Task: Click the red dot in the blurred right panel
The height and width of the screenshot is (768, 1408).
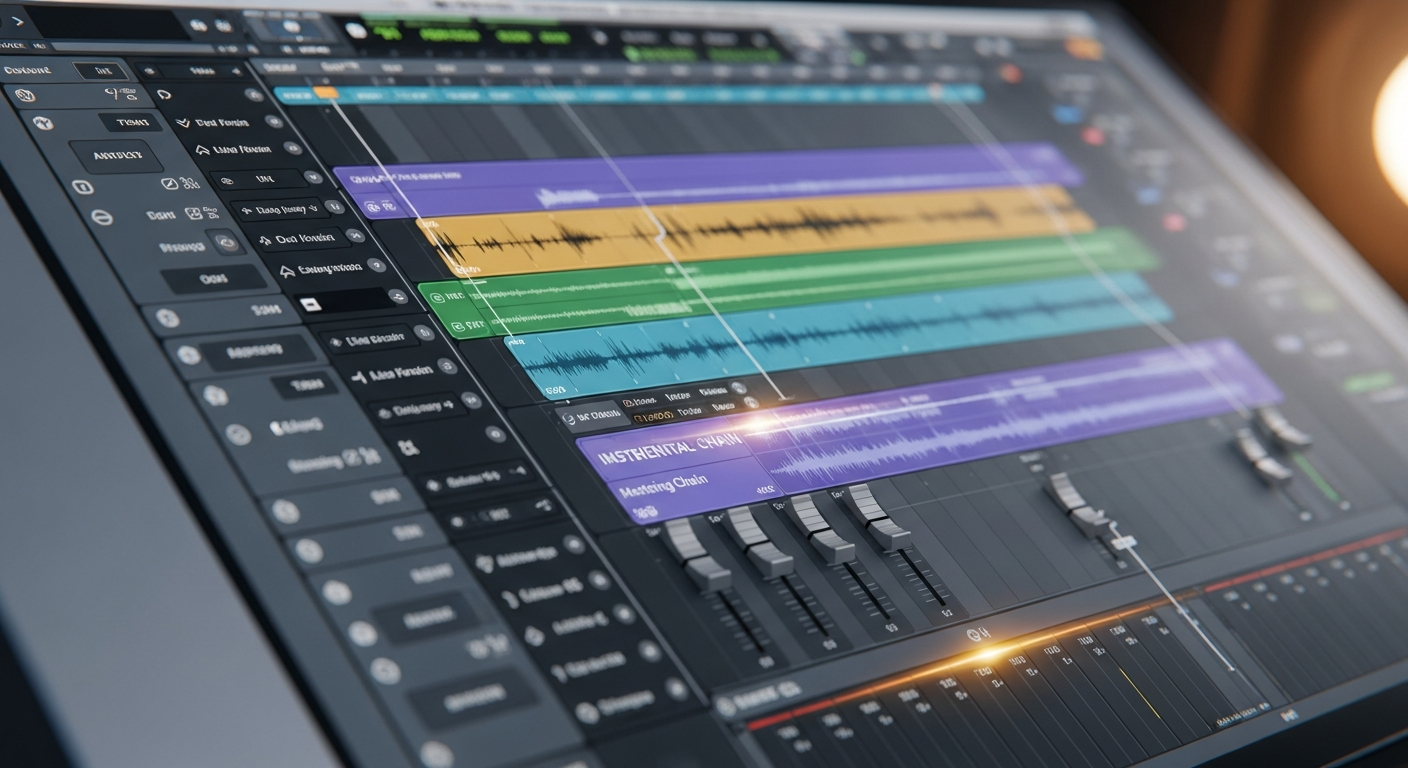Action: 1092,135
